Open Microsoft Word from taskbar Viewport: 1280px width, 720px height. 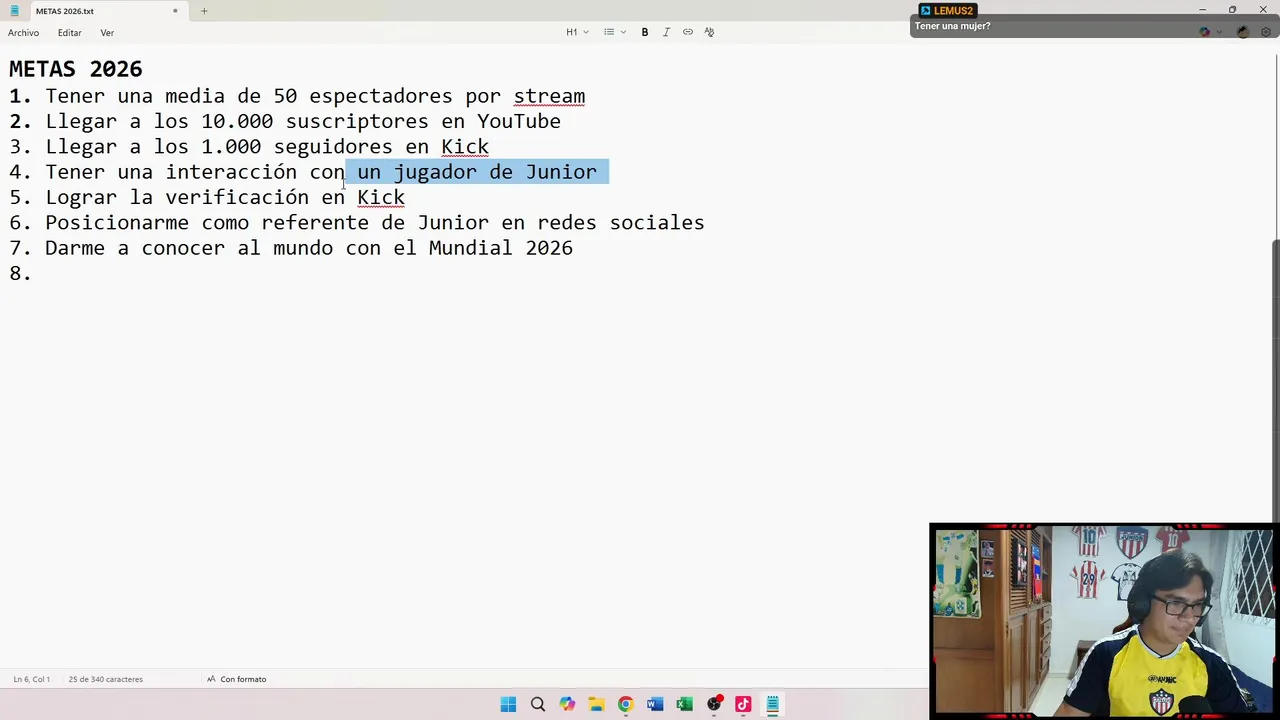coord(655,704)
